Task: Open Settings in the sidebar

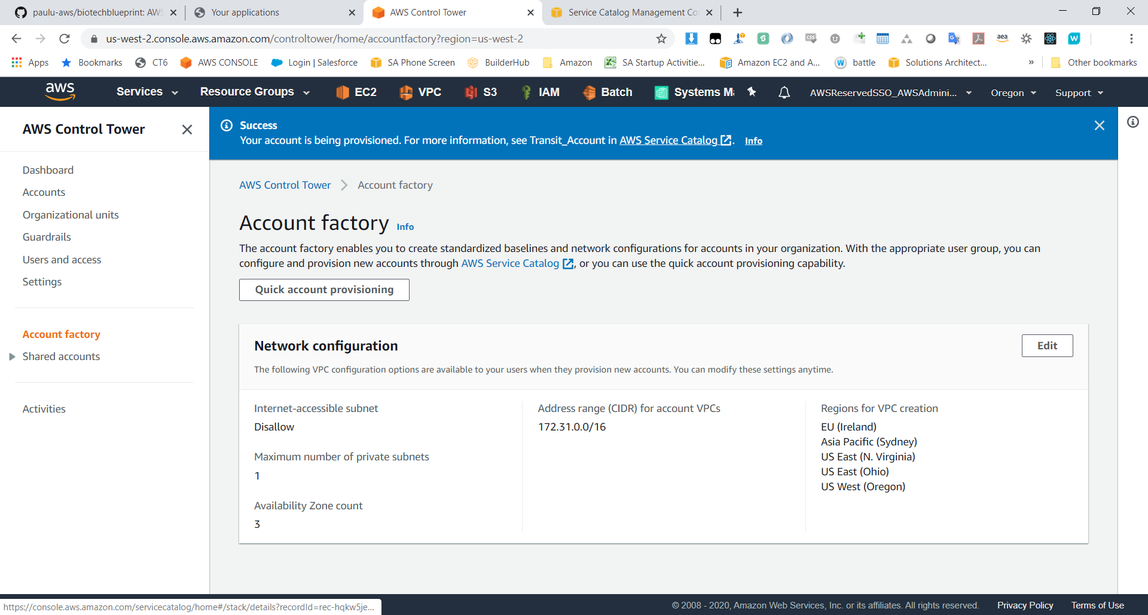Action: click(x=42, y=281)
